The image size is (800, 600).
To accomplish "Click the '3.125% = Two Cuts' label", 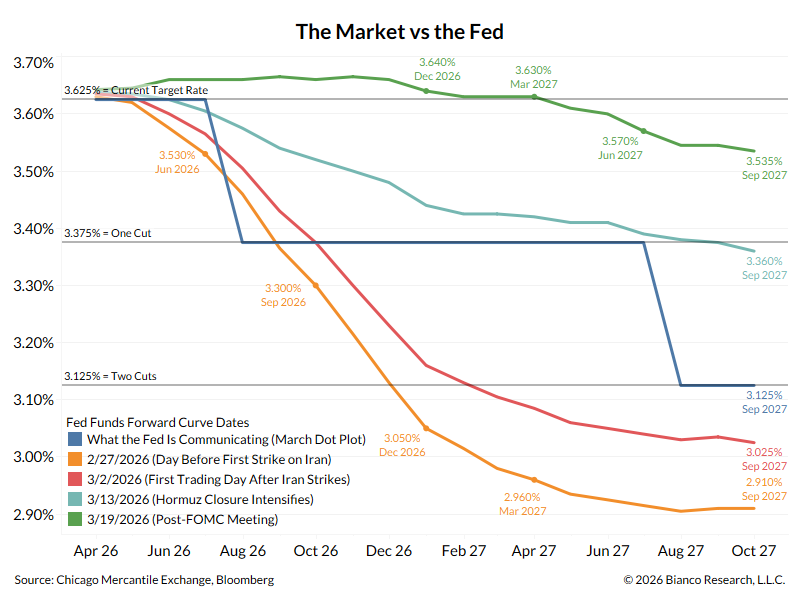I will pos(112,377).
